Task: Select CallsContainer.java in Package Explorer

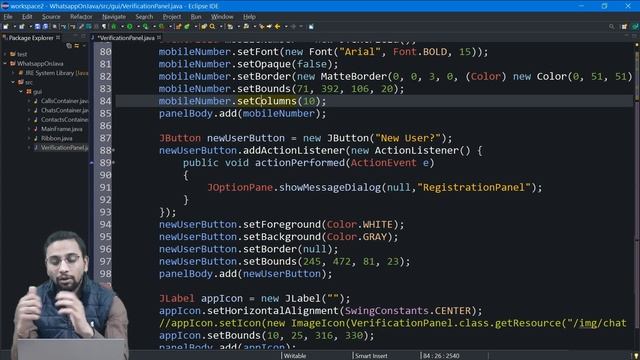Action: [x=64, y=101]
